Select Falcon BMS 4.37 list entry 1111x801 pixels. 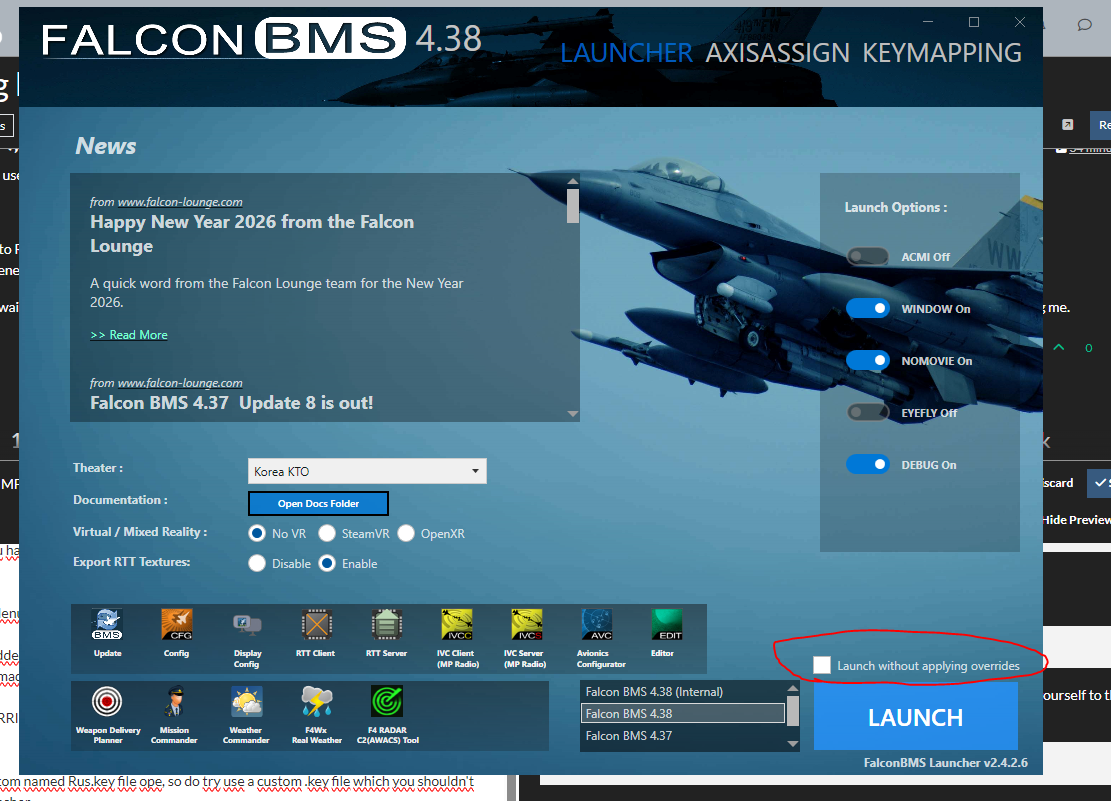683,736
